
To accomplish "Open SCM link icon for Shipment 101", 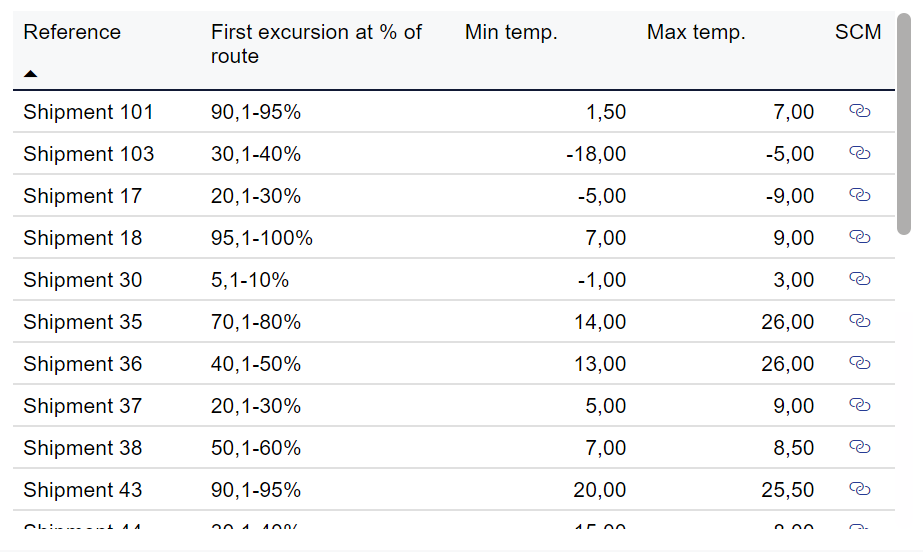I will click(x=859, y=111).
